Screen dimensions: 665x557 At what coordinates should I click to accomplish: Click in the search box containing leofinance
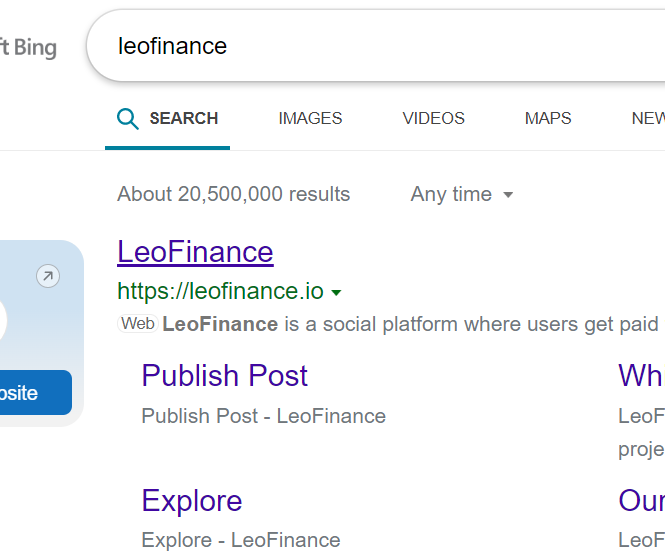[x=375, y=46]
